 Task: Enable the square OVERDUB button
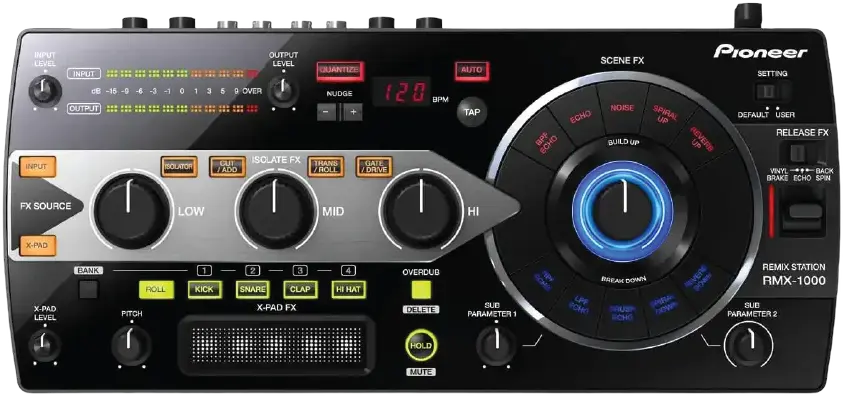(x=421, y=290)
